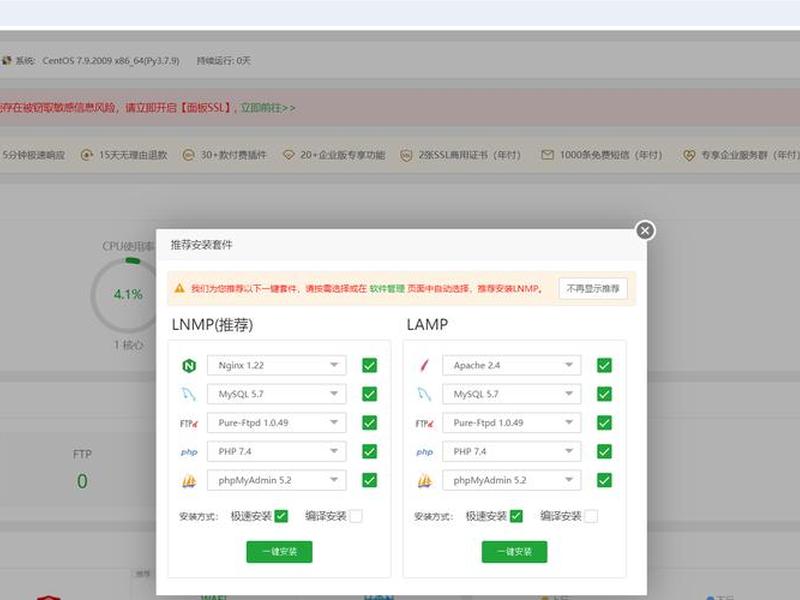Uncheck Pure-Ftpd 1.0.49 in LAMP
The height and width of the screenshot is (600, 800).
(604, 423)
